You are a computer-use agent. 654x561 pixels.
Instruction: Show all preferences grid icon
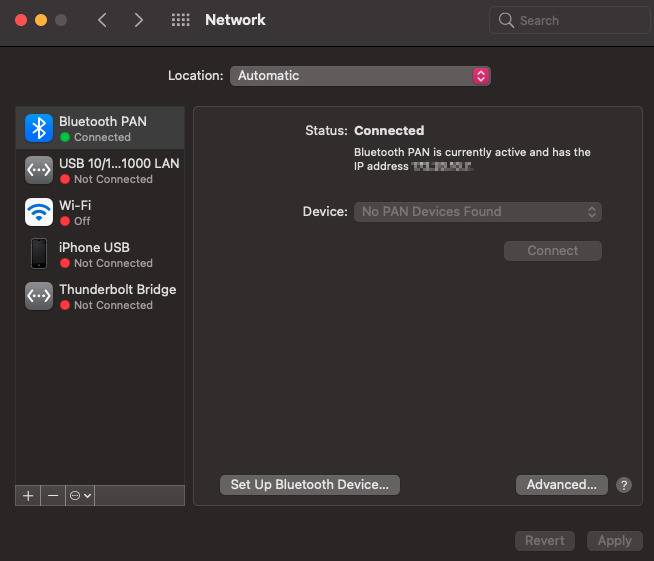coord(181,20)
